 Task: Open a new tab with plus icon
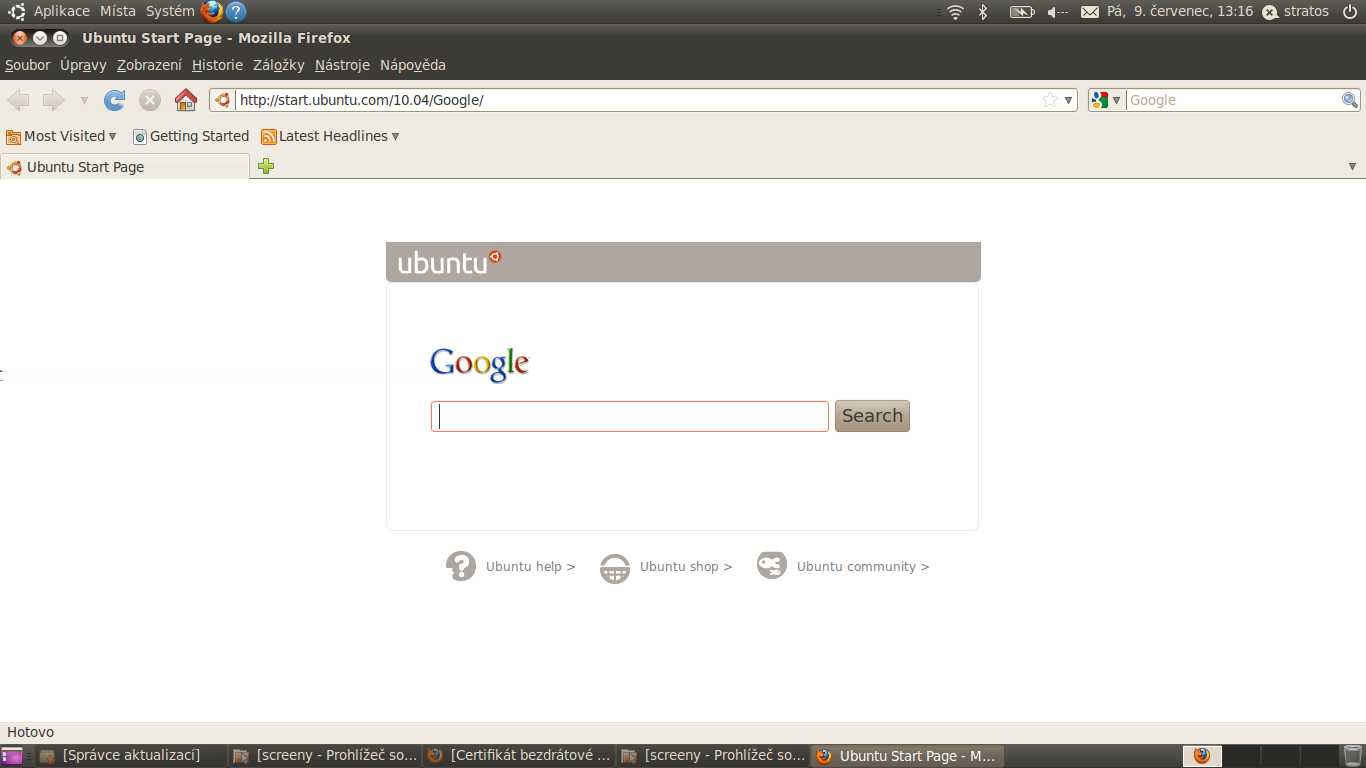coord(266,166)
